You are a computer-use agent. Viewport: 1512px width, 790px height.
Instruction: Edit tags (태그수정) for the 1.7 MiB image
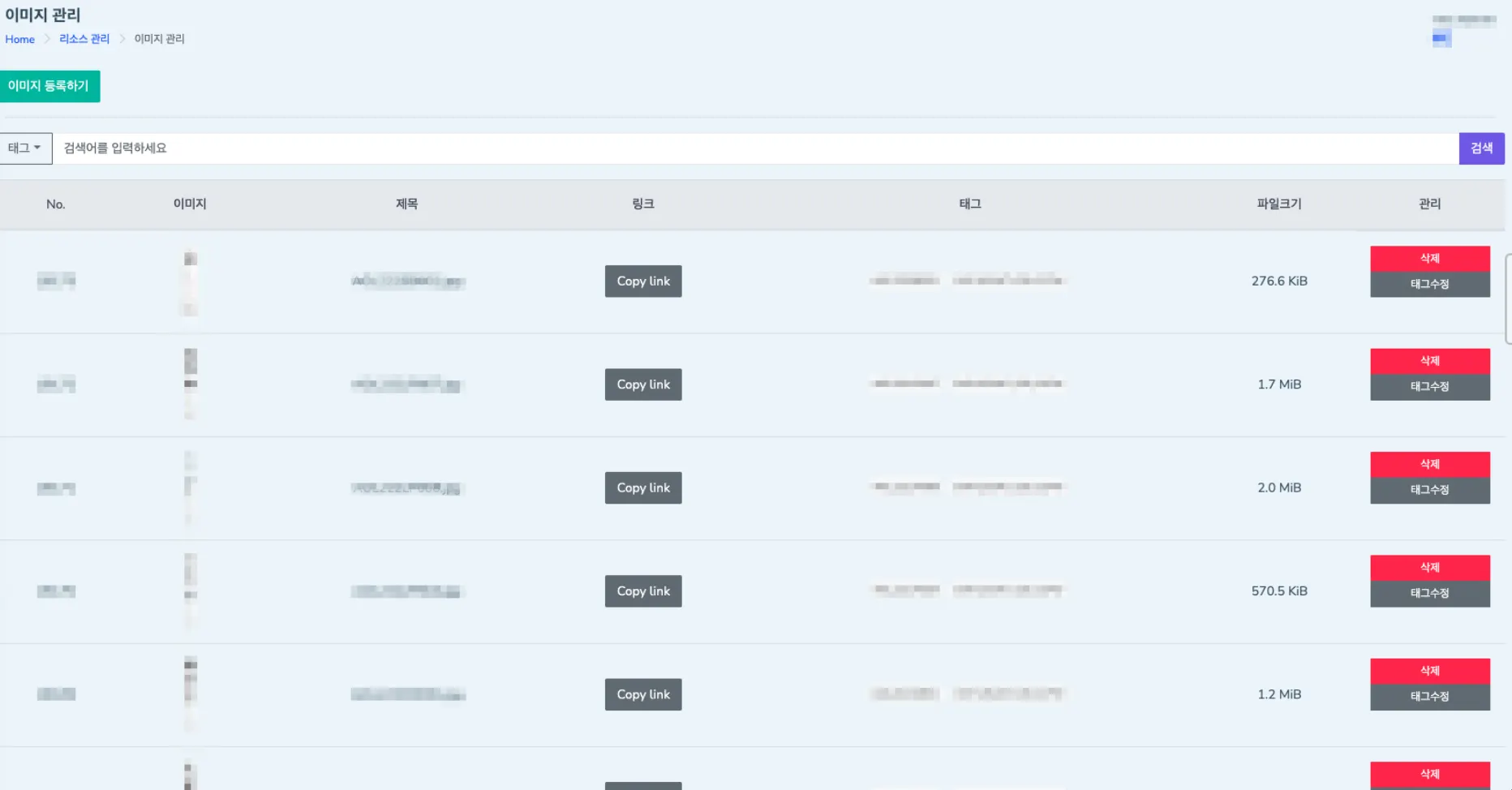tap(1430, 388)
